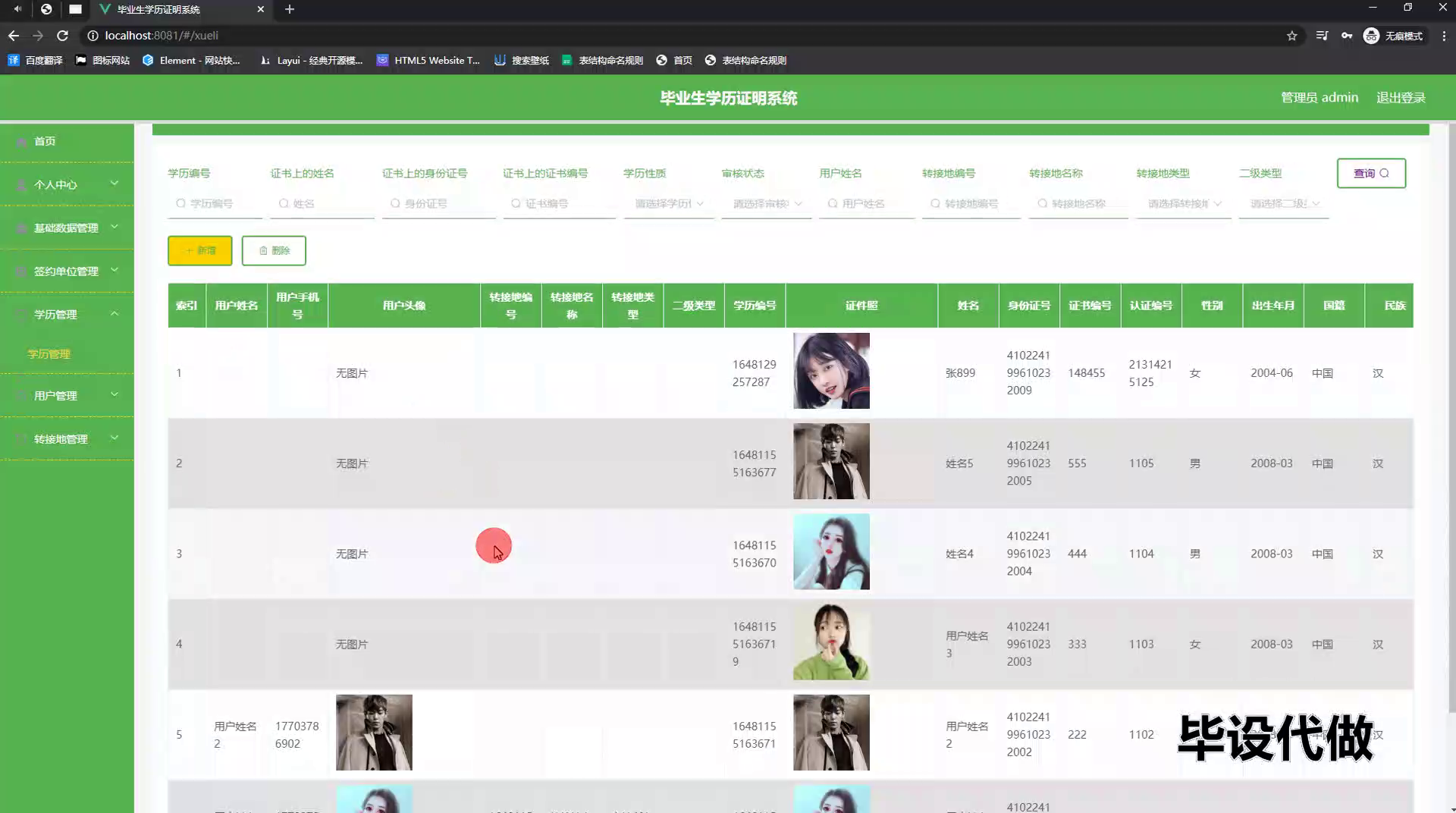The width and height of the screenshot is (1456, 813).
Task: Reload the page with refresh icon
Action: pyautogui.click(x=63, y=36)
